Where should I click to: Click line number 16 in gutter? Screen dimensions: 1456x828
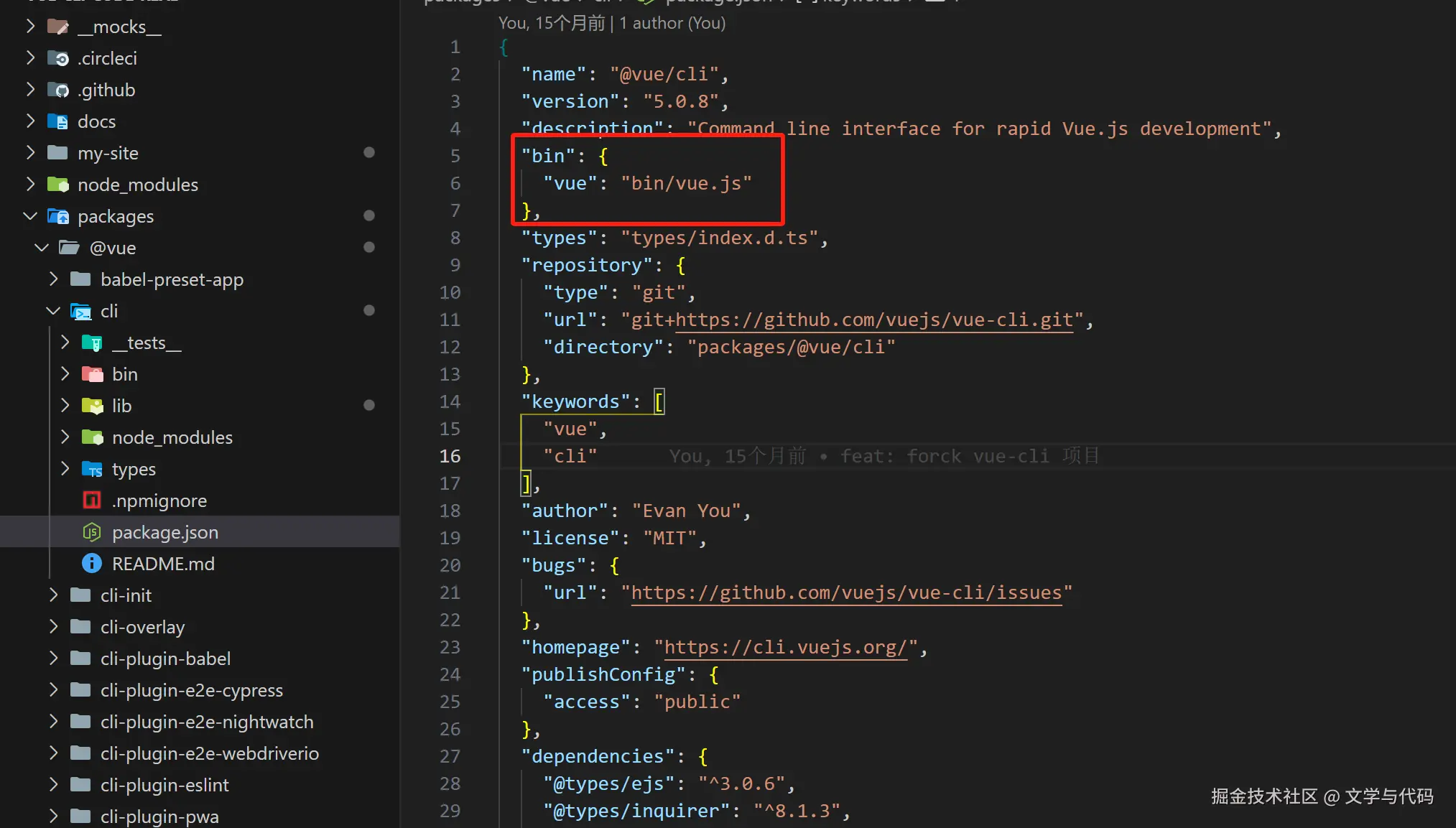(x=450, y=456)
